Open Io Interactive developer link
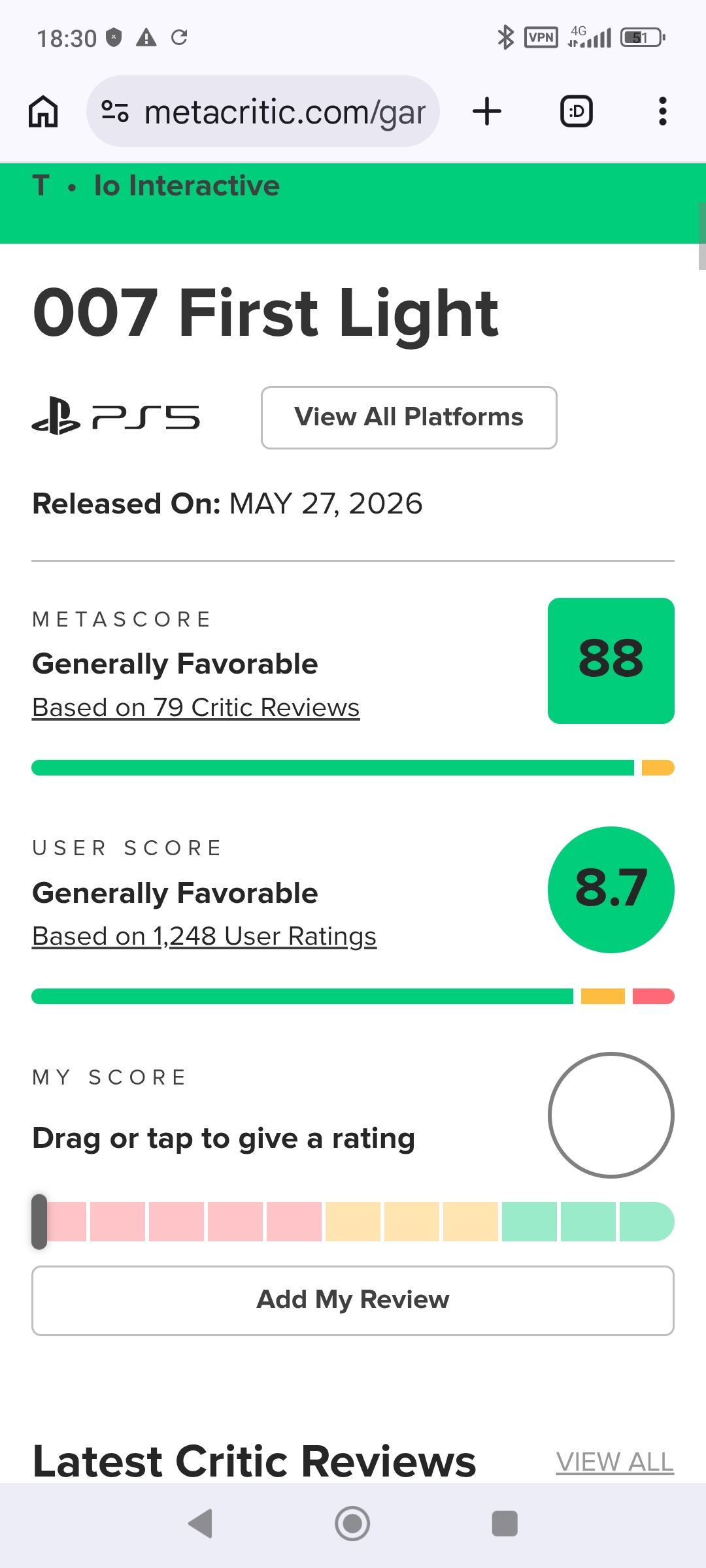This screenshot has height=1568, width=706. coord(187,186)
